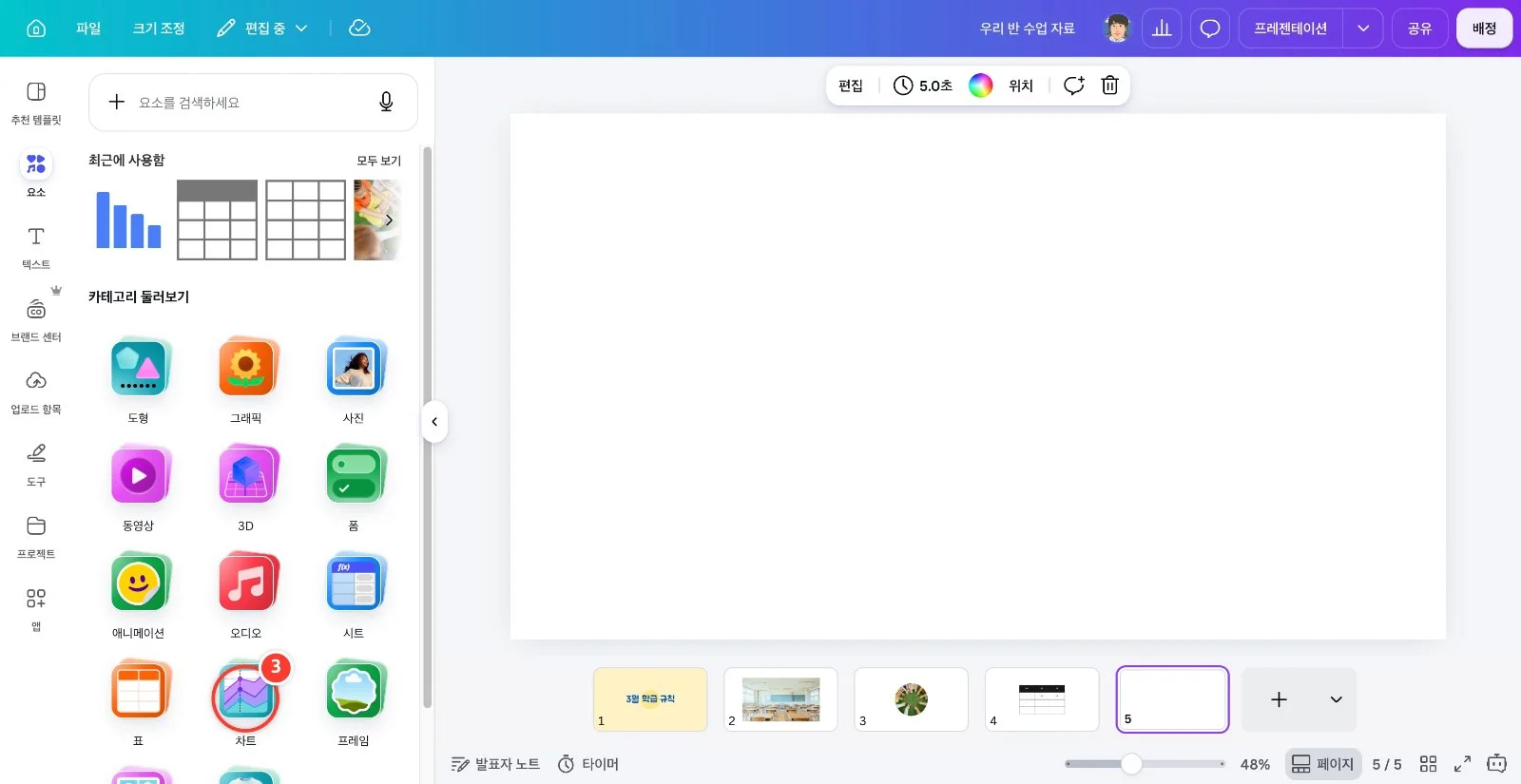Open the 차트 (Charts) category
This screenshot has width=1521, height=784.
point(245,703)
